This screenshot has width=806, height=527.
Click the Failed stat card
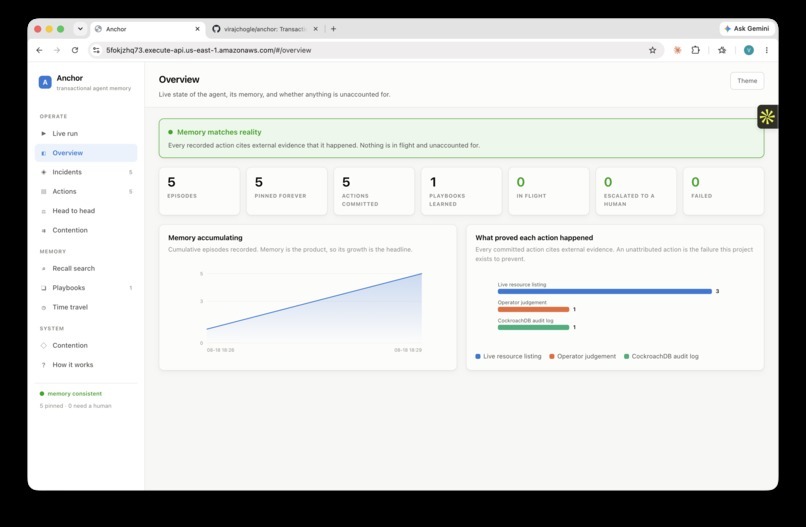click(x=724, y=191)
